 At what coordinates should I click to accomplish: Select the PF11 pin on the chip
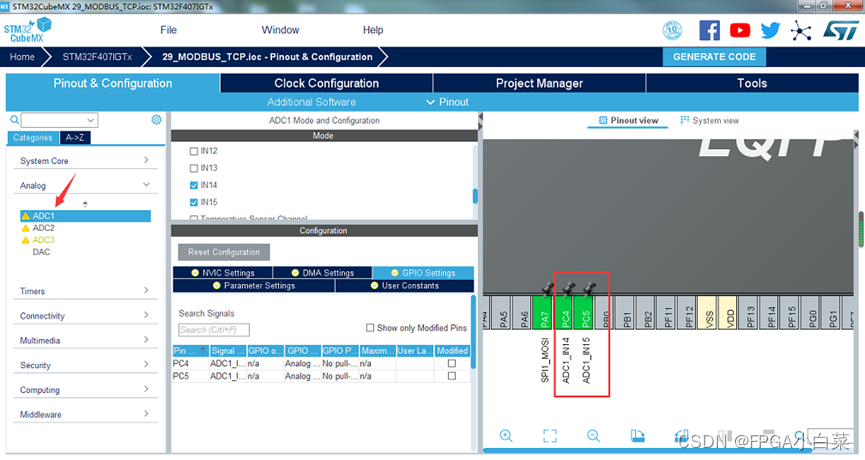[x=668, y=313]
